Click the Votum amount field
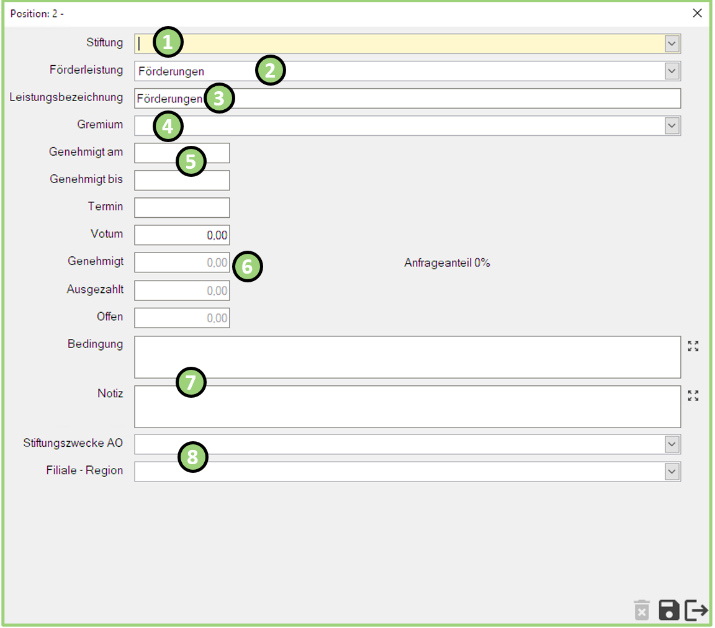The height and width of the screenshot is (628, 715). [x=182, y=235]
